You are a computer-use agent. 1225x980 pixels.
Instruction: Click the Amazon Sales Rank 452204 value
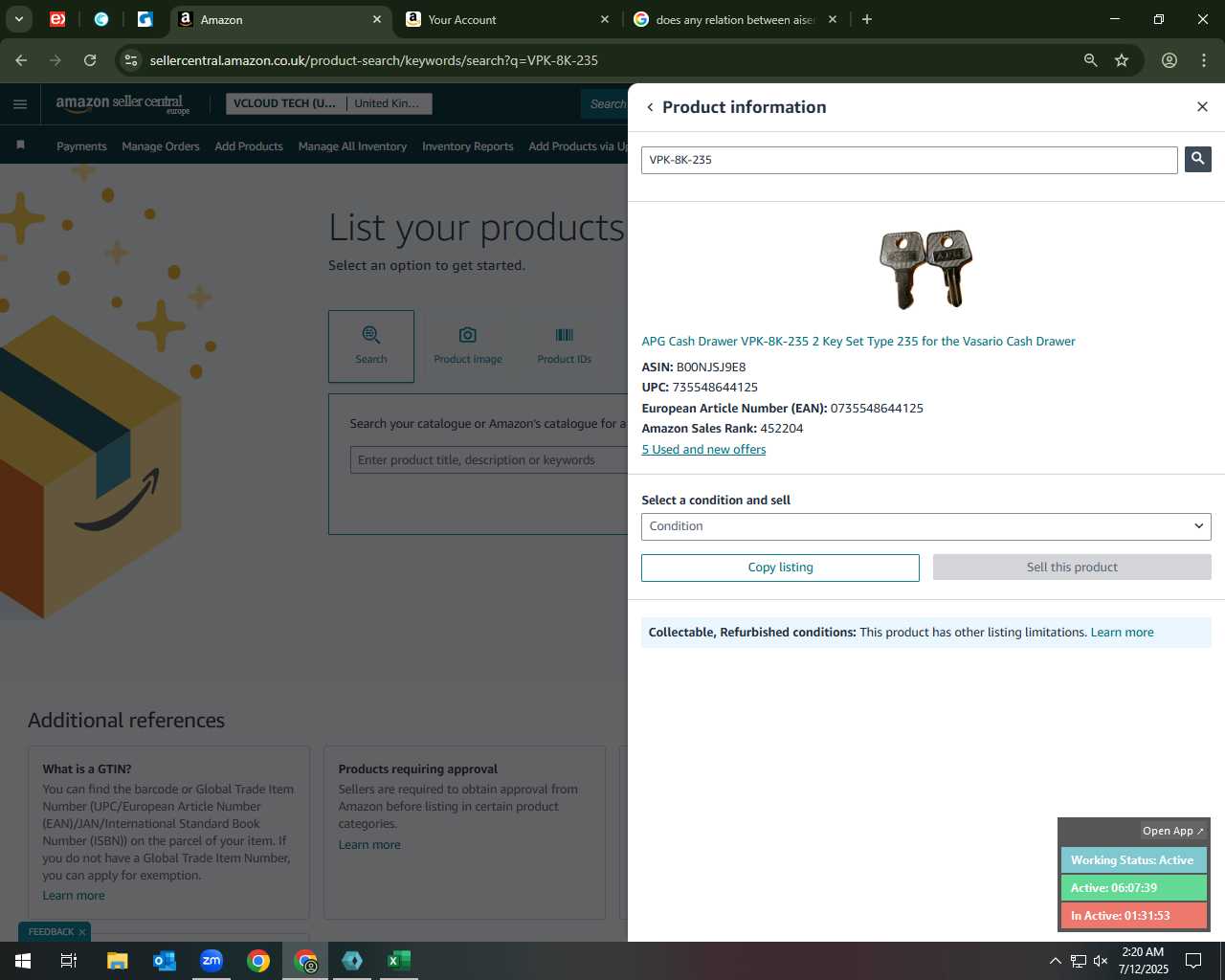781,429
